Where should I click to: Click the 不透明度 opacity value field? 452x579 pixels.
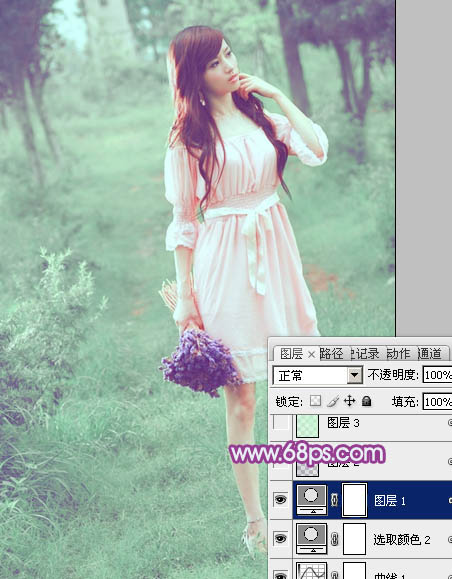[x=437, y=376]
